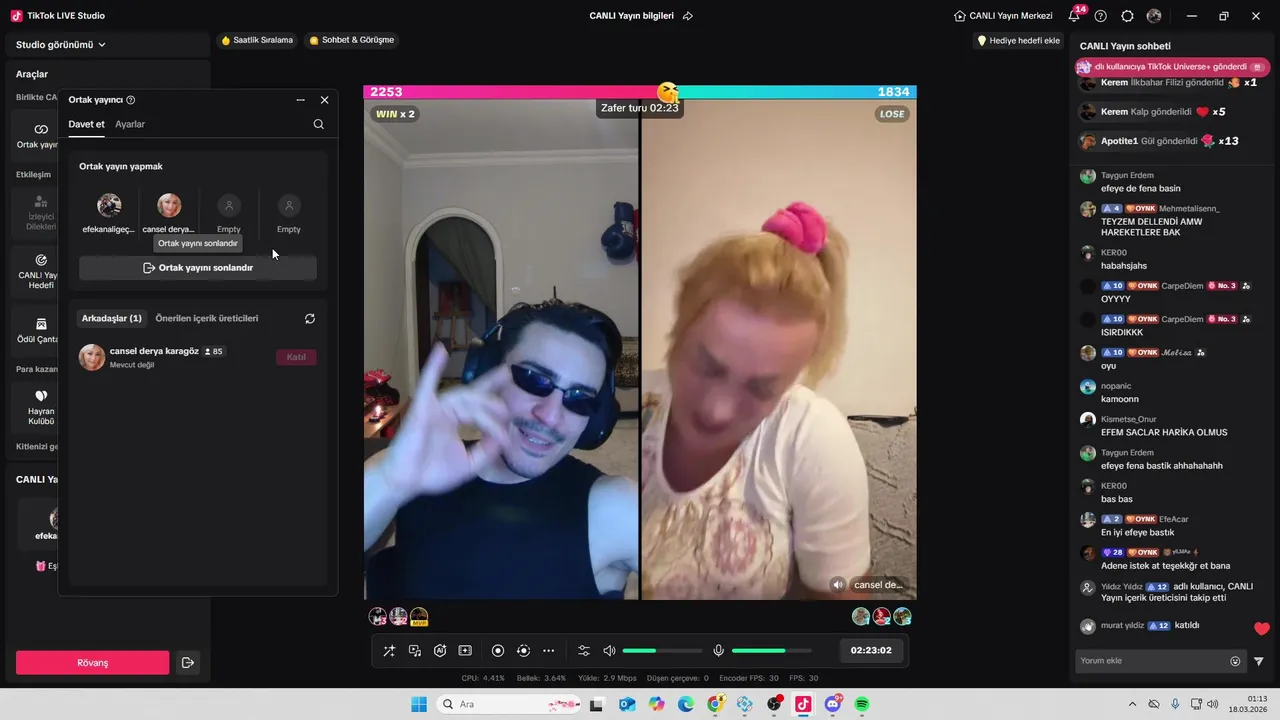Click Hediye hedefi ekle button

[1019, 40]
